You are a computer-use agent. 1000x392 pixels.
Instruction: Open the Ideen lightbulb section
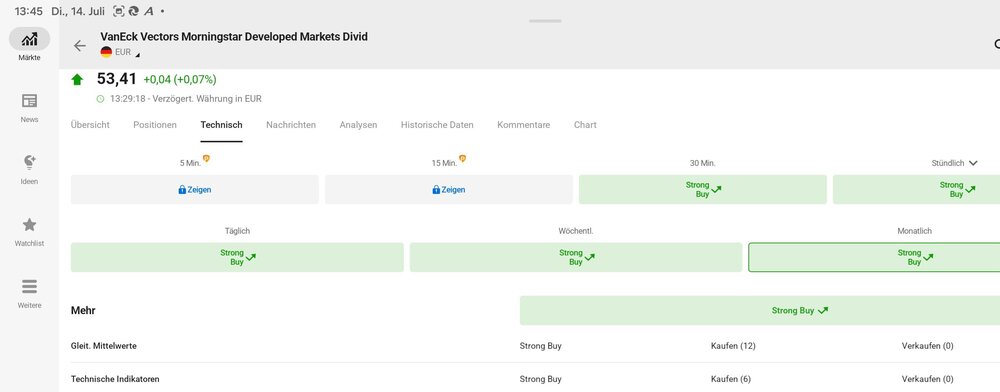point(29,169)
